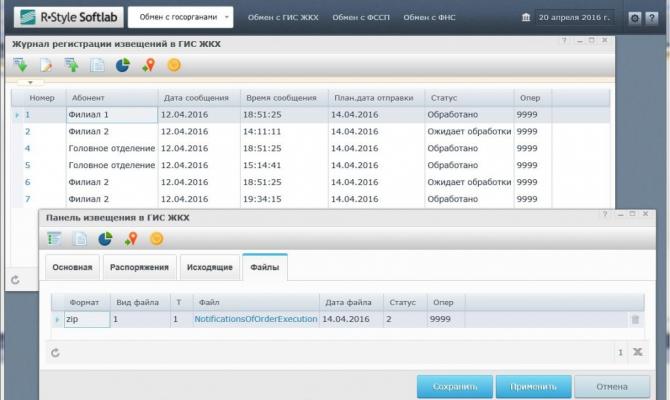The width and height of the screenshot is (670, 400).
Task: Sort by the 'Номер' column header
Action: [42, 98]
